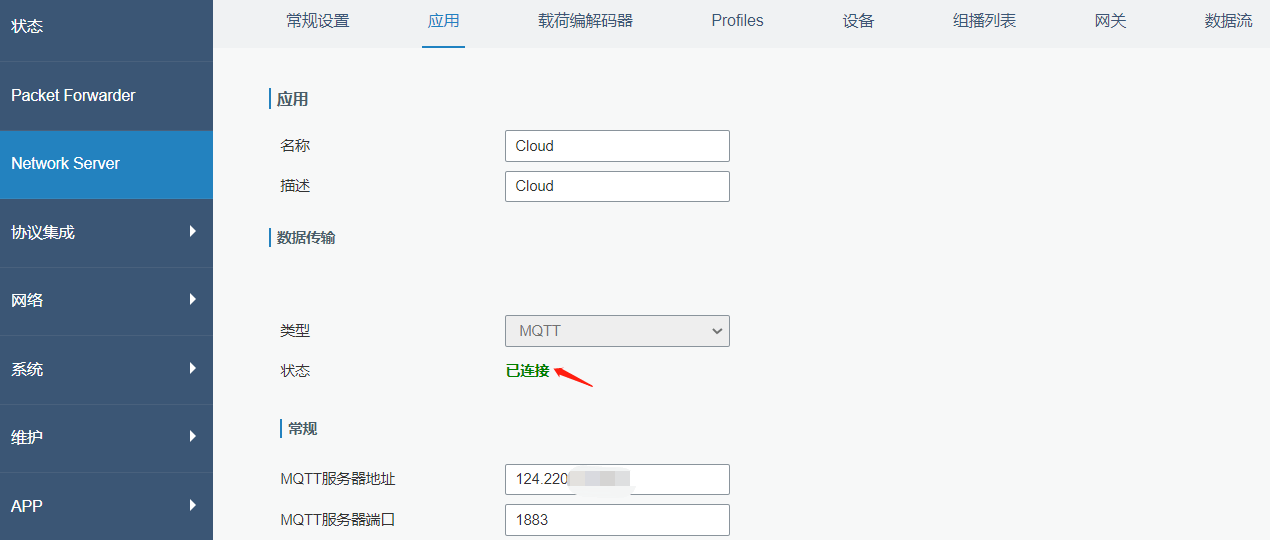Viewport: 1270px width, 540px height.
Task: Click the 名称 input field
Action: [617, 146]
